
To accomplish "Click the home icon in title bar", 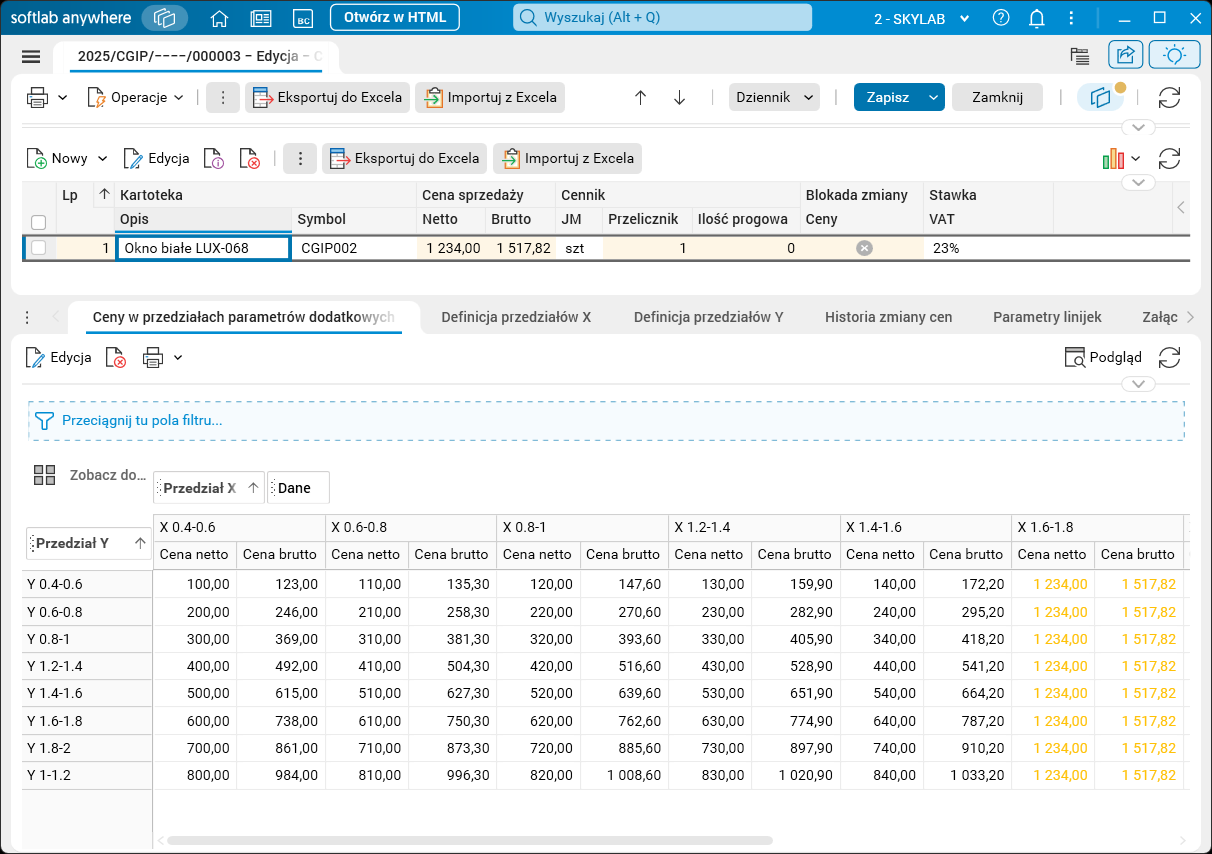I will coord(220,18).
